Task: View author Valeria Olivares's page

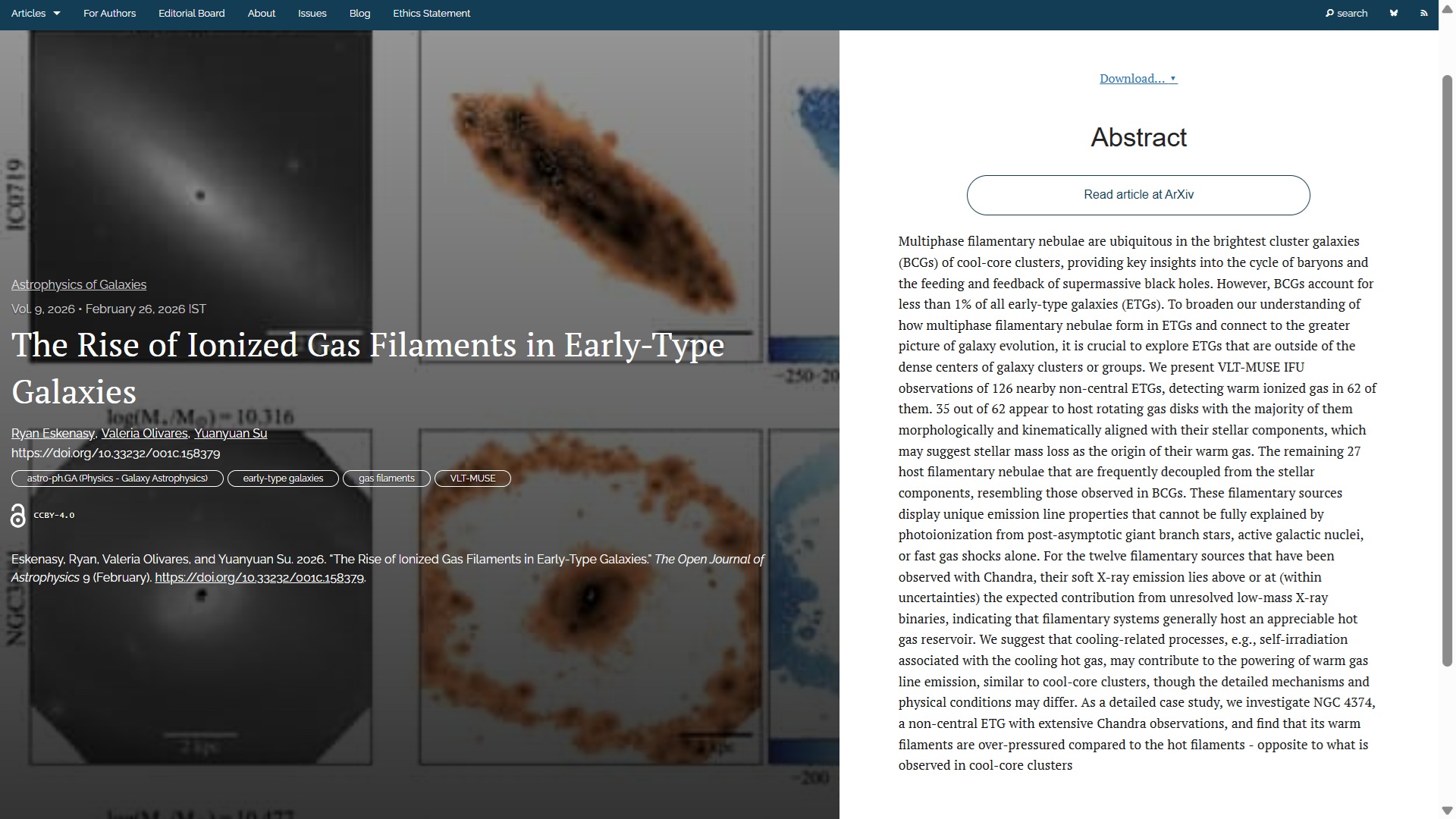Action: pos(144,433)
